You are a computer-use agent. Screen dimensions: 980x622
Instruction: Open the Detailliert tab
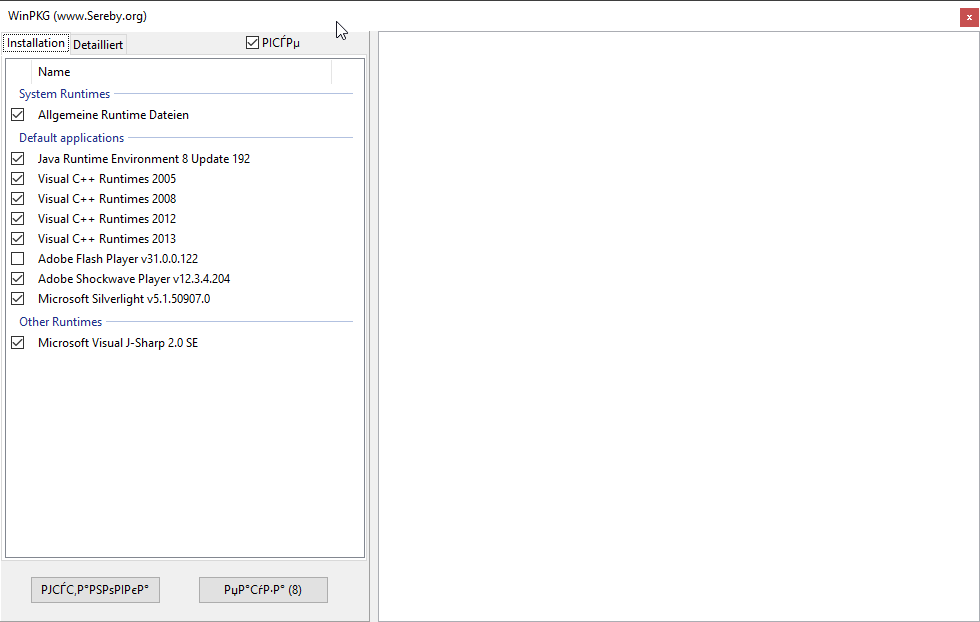click(x=98, y=44)
